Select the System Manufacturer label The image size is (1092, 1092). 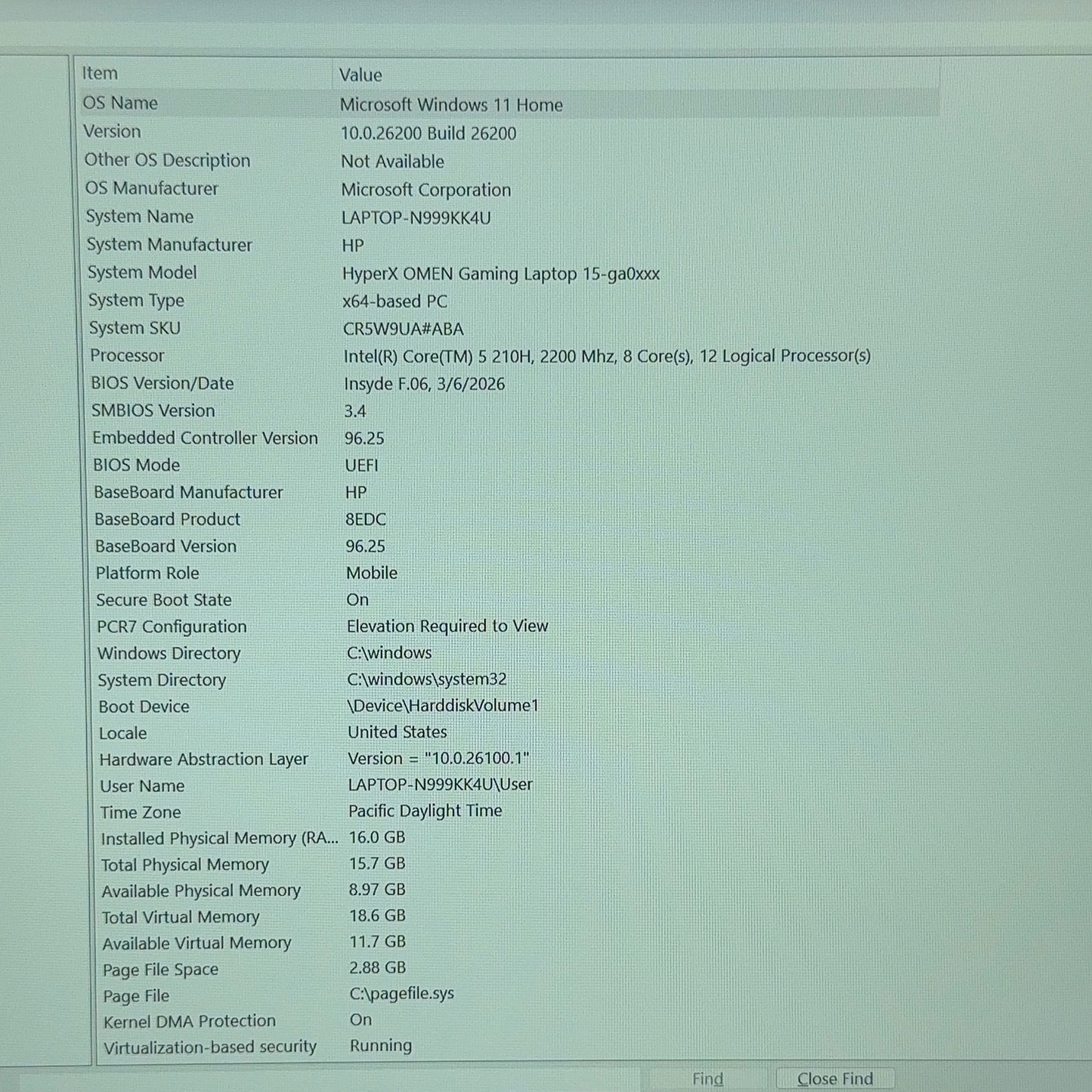(x=169, y=245)
